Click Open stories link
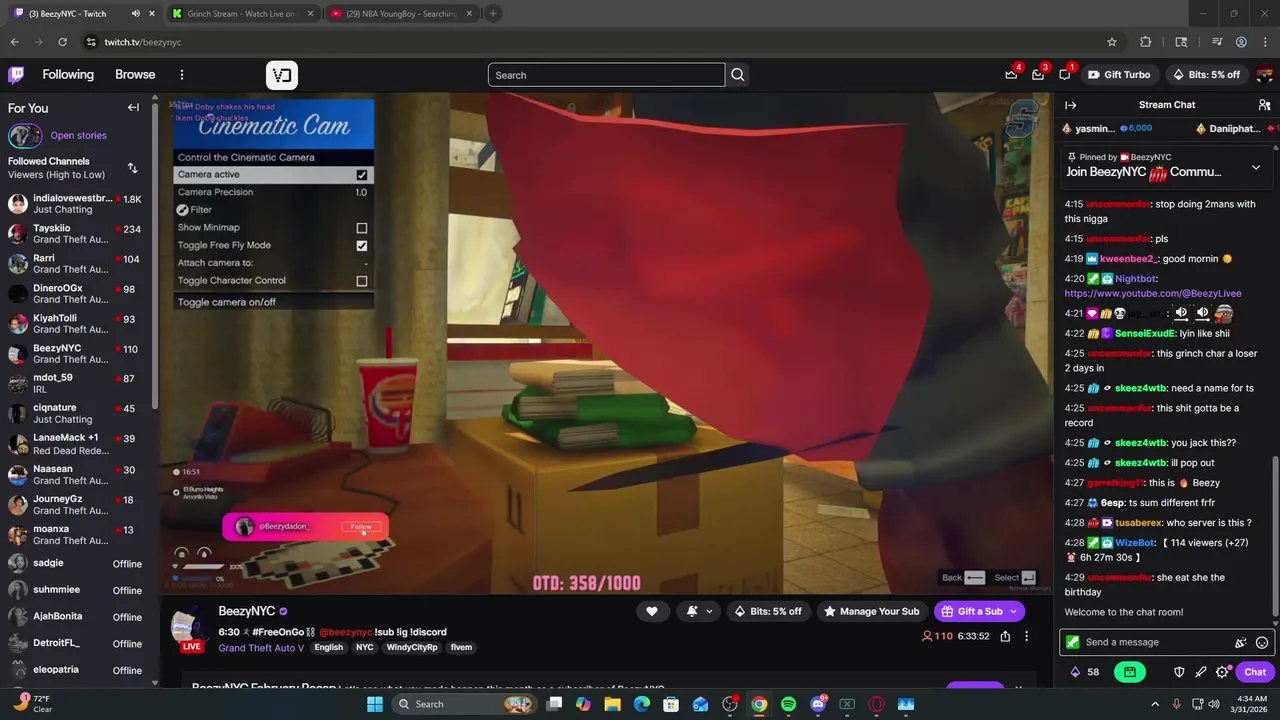1280x720 pixels. tap(78, 136)
